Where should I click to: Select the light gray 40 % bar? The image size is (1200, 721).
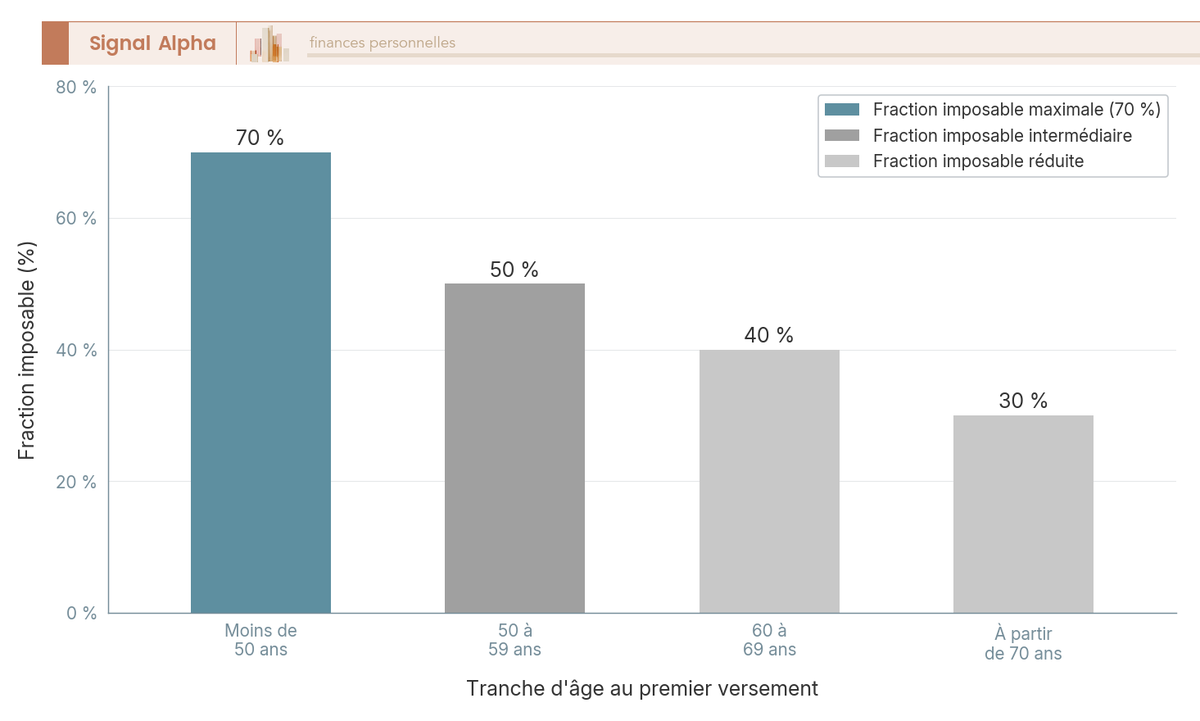(769, 481)
